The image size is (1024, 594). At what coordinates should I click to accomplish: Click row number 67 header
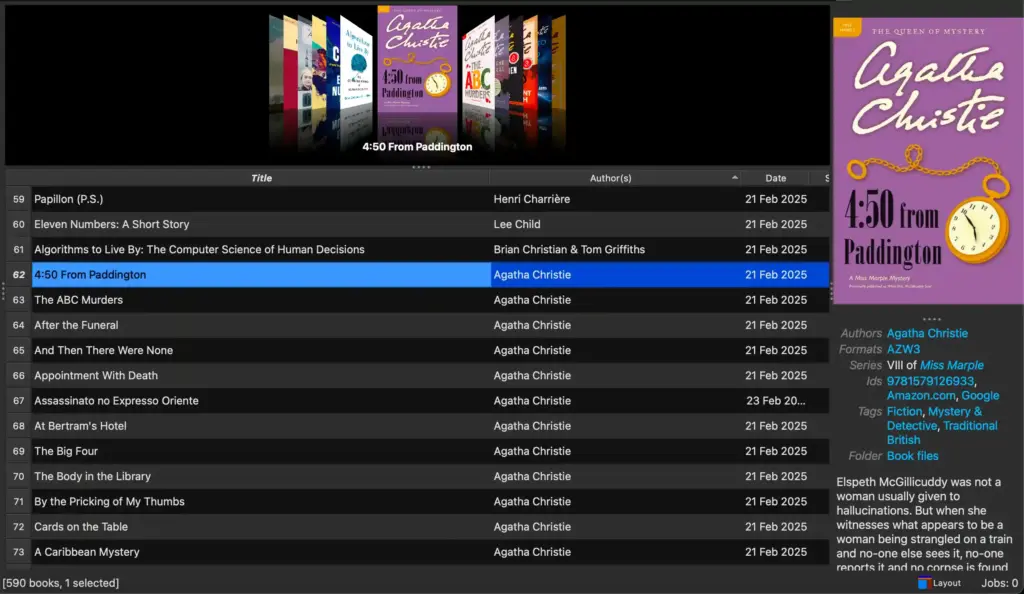(x=19, y=401)
